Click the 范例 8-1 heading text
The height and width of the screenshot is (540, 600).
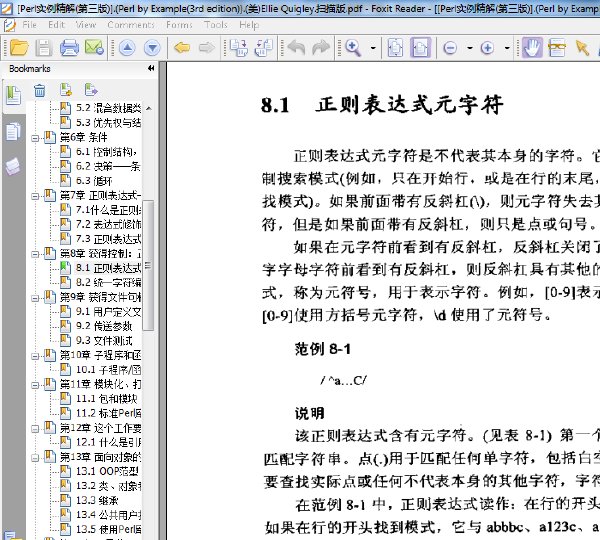coord(323,349)
